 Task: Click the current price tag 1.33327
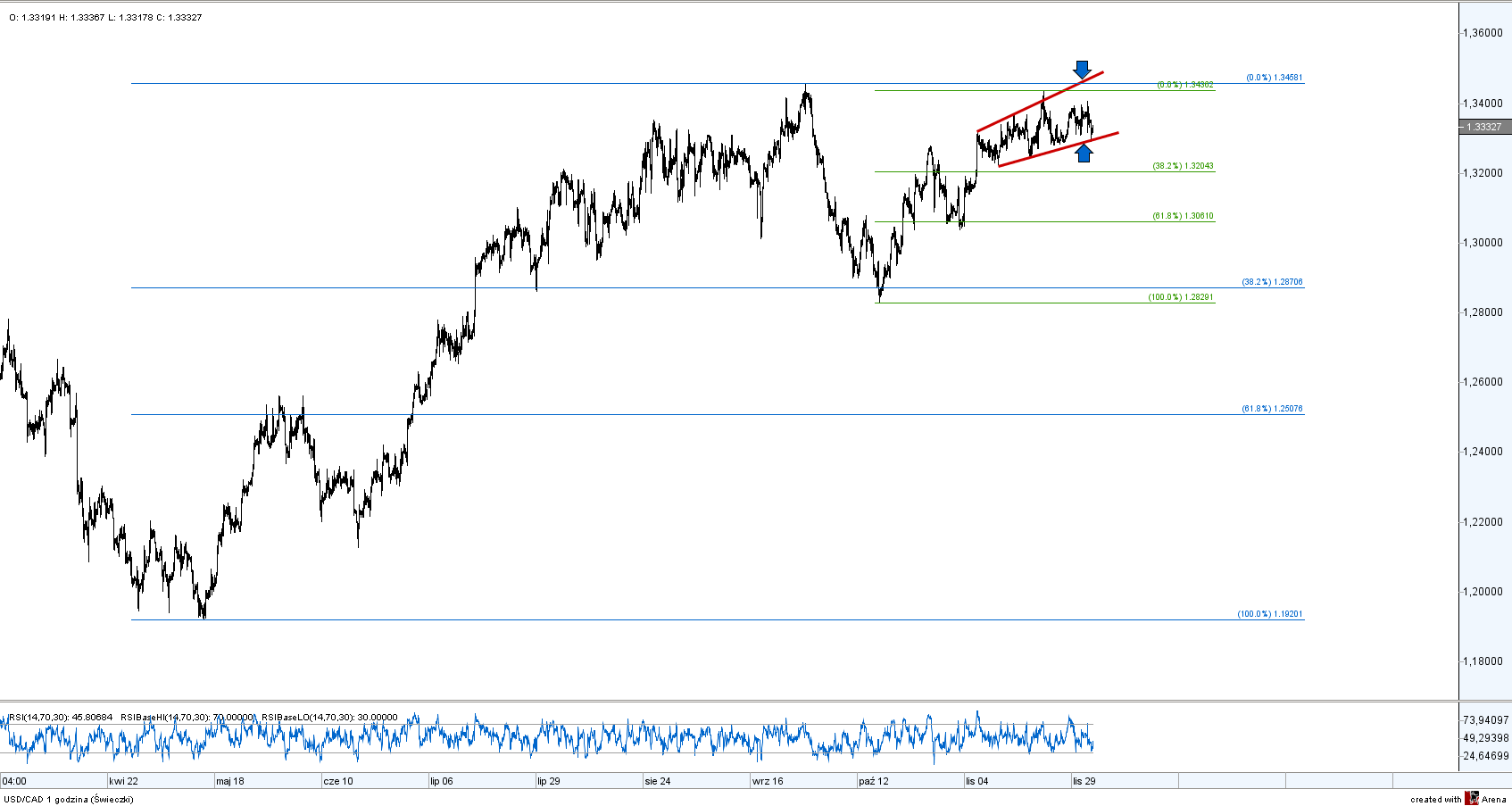1484,127
